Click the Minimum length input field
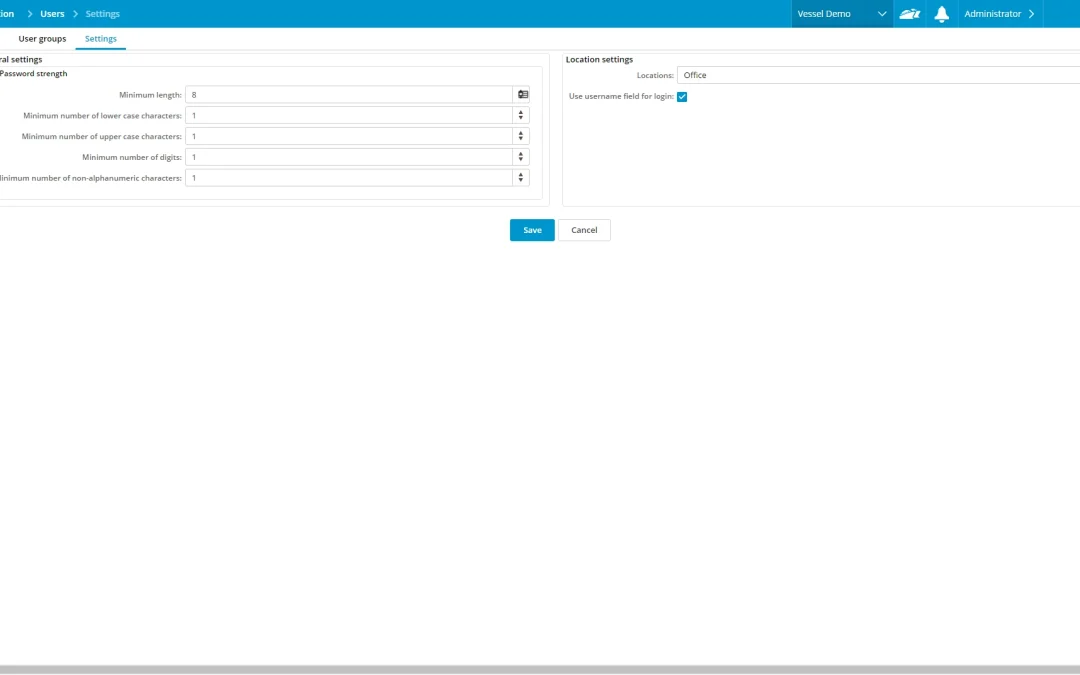 (349, 94)
